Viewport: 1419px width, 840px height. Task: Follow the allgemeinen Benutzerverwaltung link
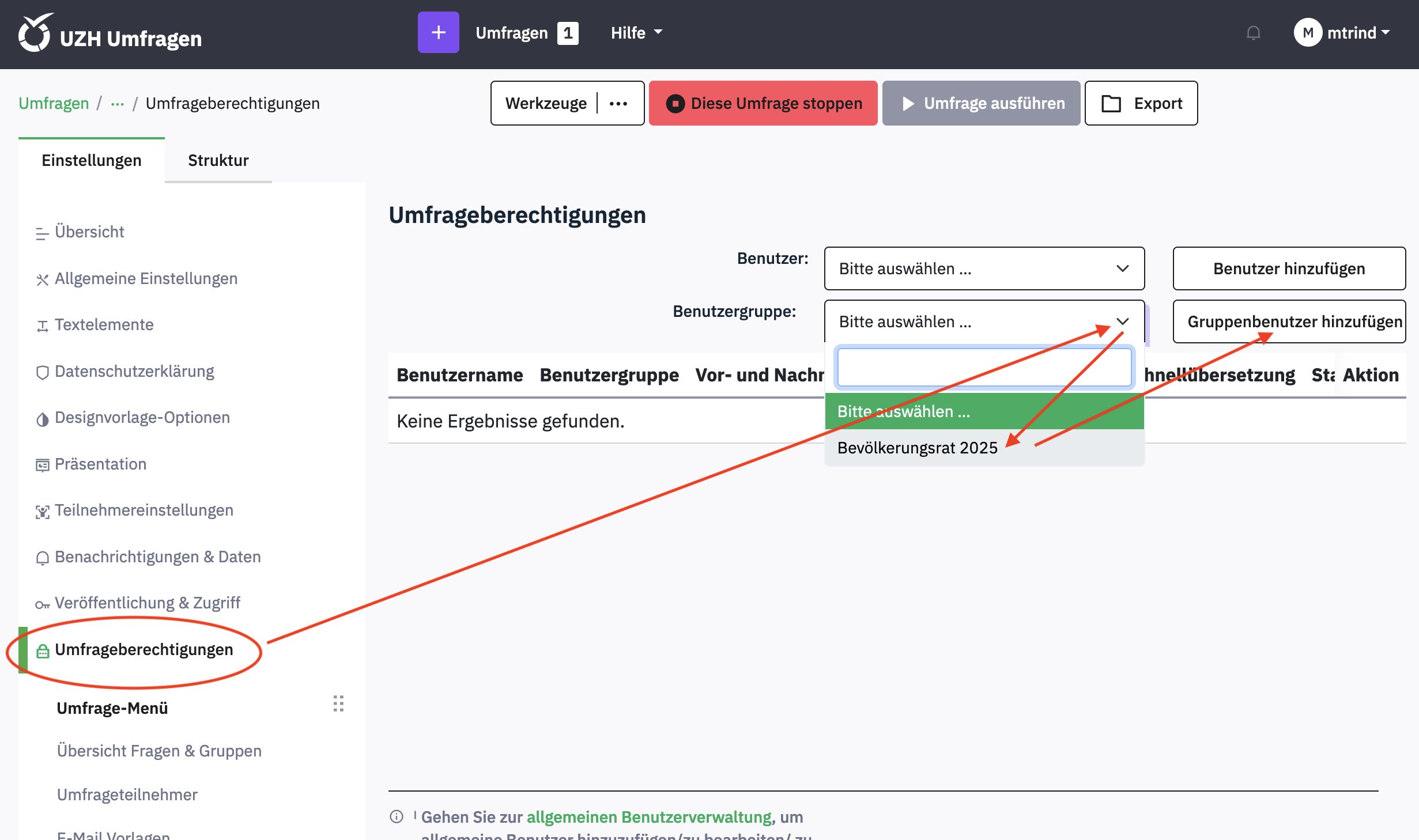[x=649, y=816]
